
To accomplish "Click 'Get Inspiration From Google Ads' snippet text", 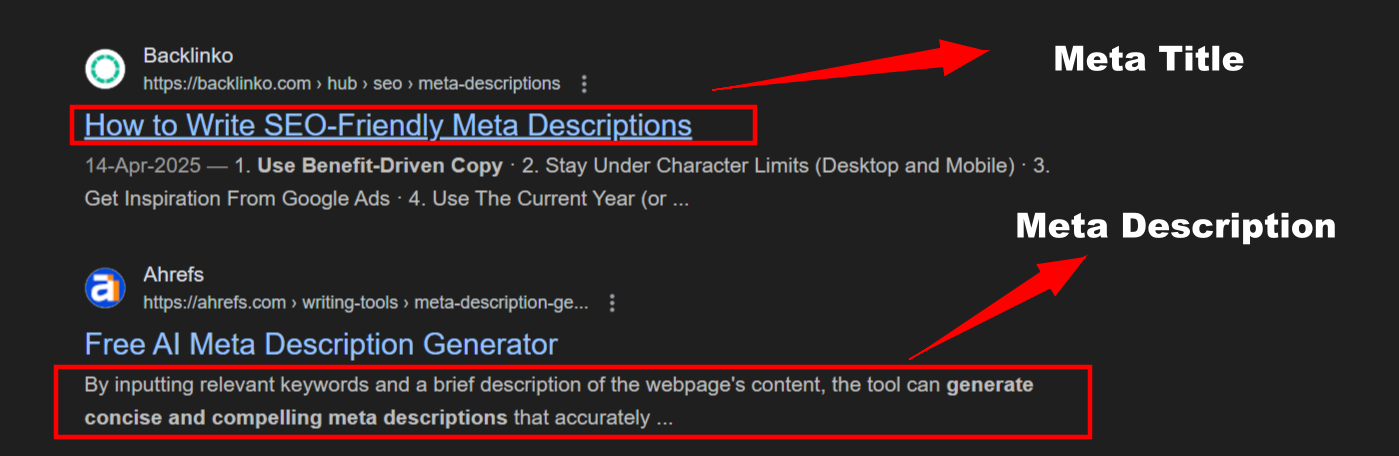I will pos(237,198).
